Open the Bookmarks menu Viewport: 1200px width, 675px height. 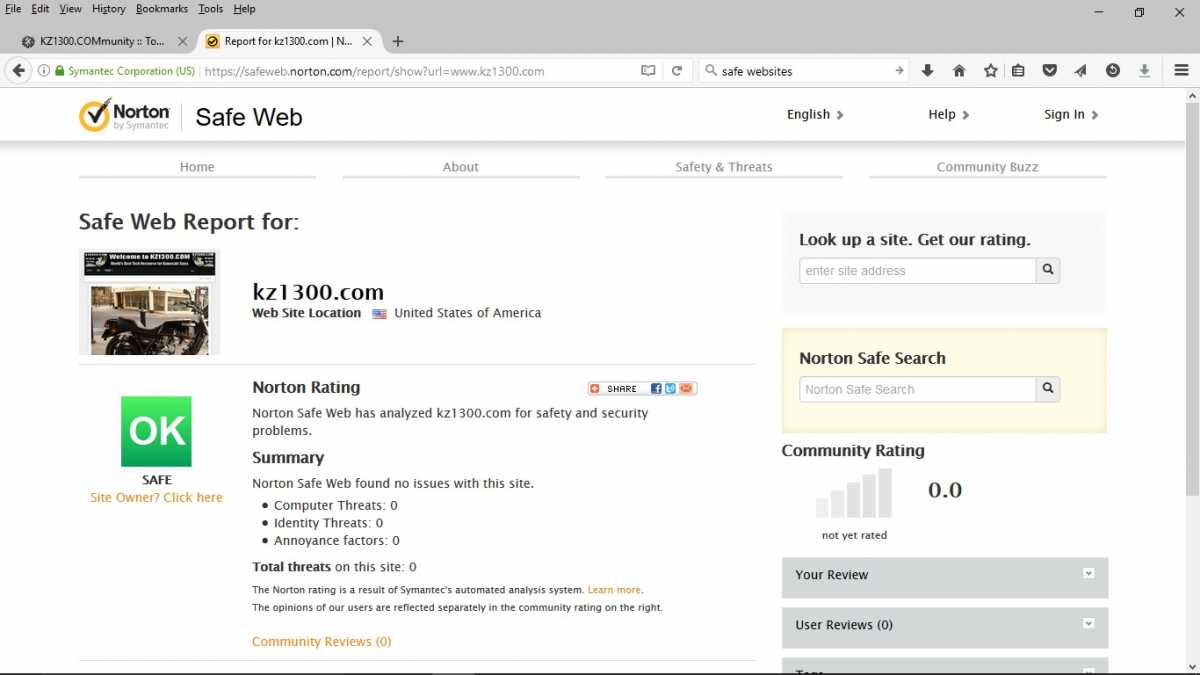coord(161,9)
